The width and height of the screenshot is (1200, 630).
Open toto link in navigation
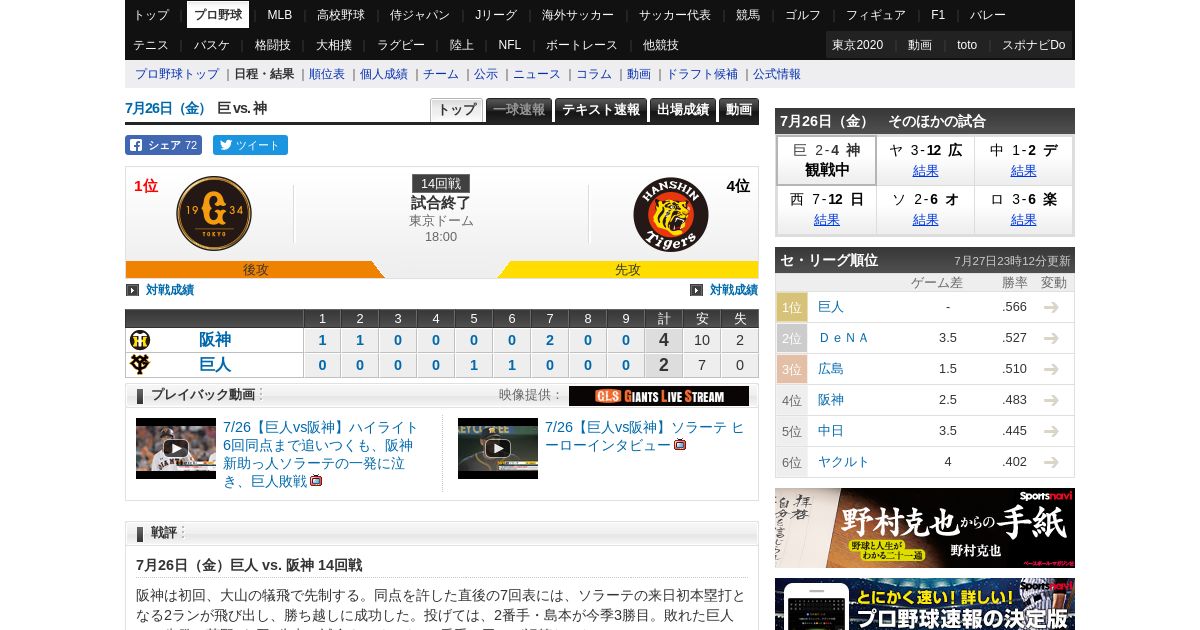(967, 45)
